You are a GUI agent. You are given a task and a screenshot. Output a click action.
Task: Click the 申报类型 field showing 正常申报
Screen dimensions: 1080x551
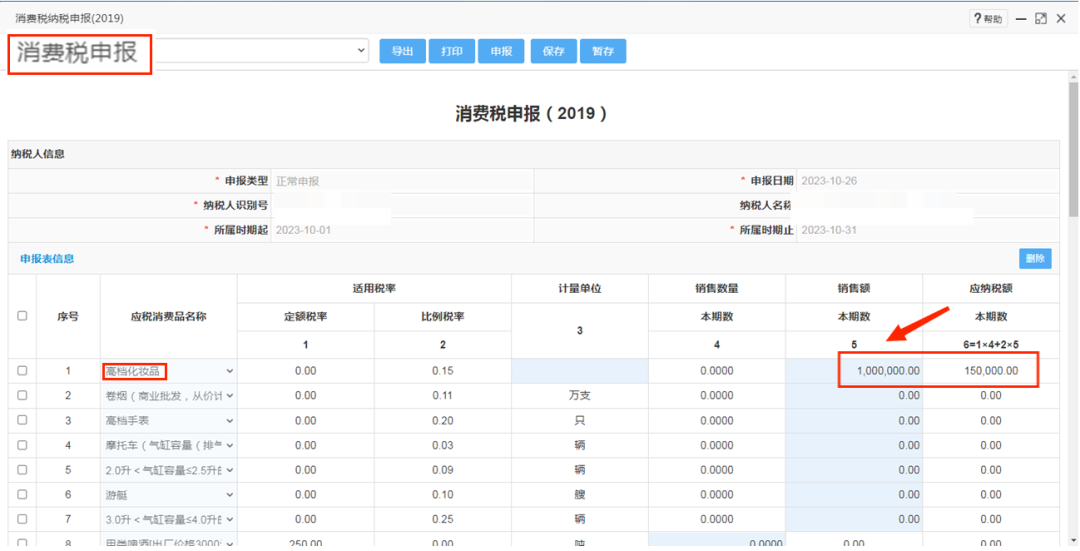pos(402,181)
